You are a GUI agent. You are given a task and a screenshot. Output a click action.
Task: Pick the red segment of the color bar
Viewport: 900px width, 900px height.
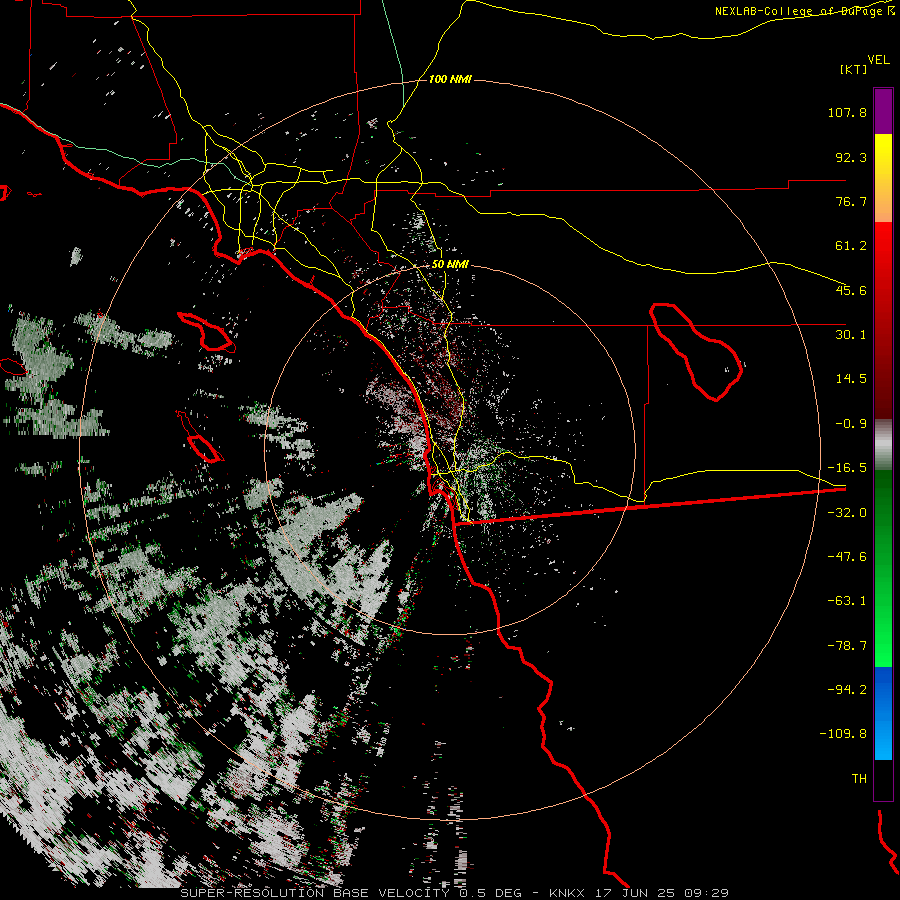click(x=883, y=320)
